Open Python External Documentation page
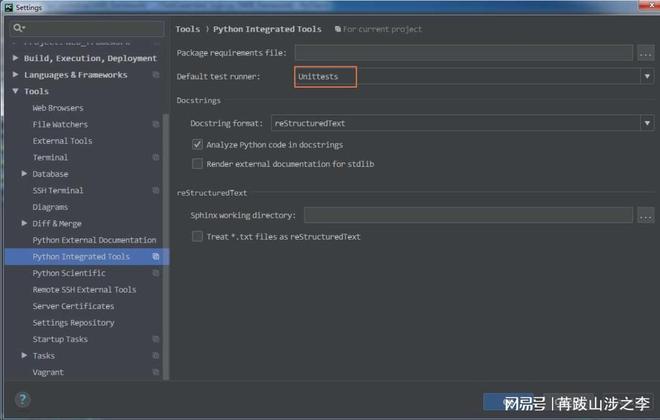The height and width of the screenshot is (420, 660). (x=94, y=240)
